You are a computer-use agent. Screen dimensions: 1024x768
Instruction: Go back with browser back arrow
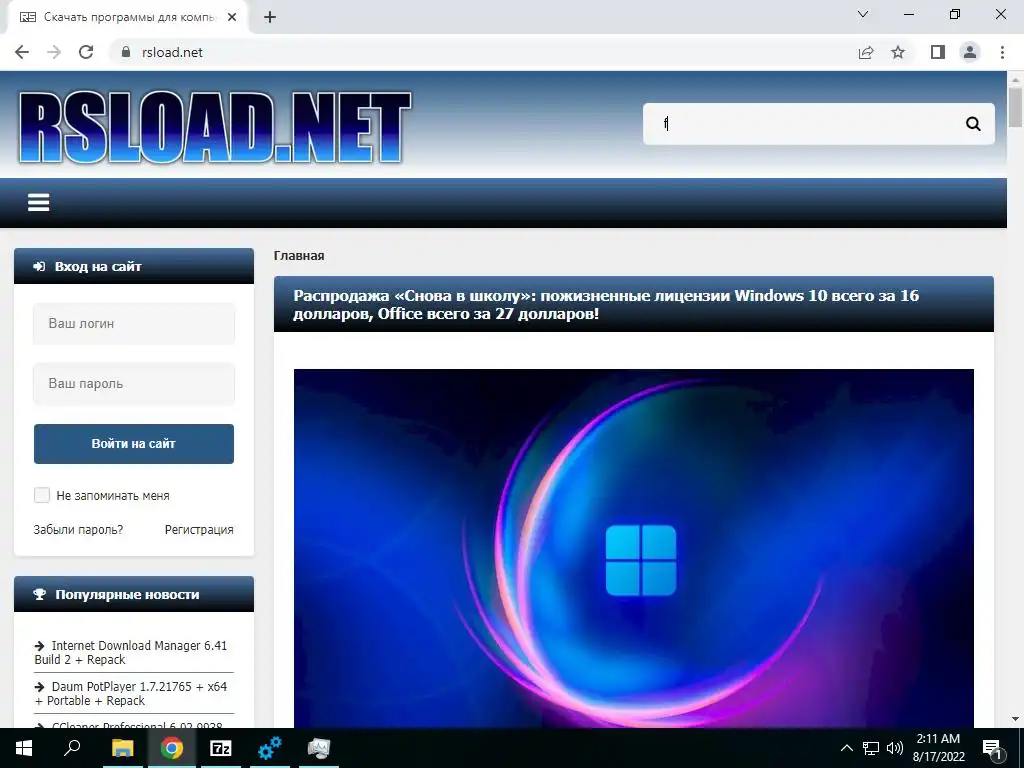[22, 52]
